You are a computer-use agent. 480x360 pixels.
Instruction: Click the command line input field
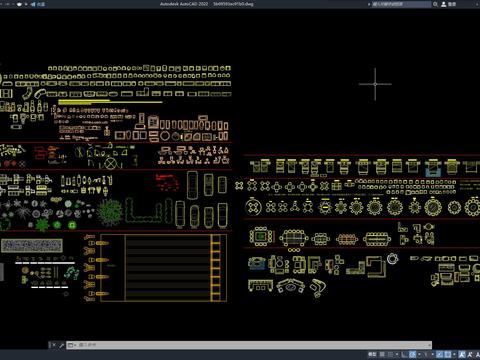point(253,345)
